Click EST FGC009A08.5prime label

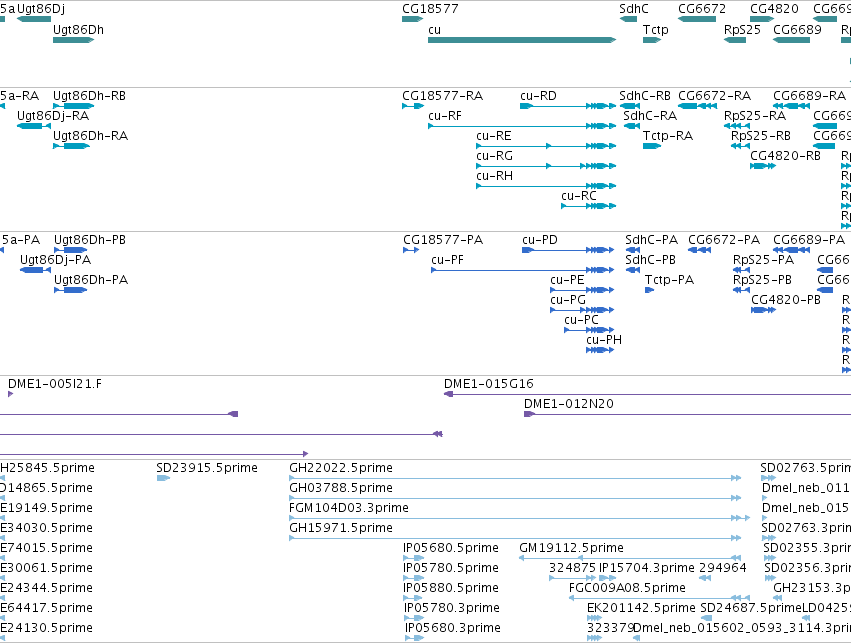(x=627, y=588)
